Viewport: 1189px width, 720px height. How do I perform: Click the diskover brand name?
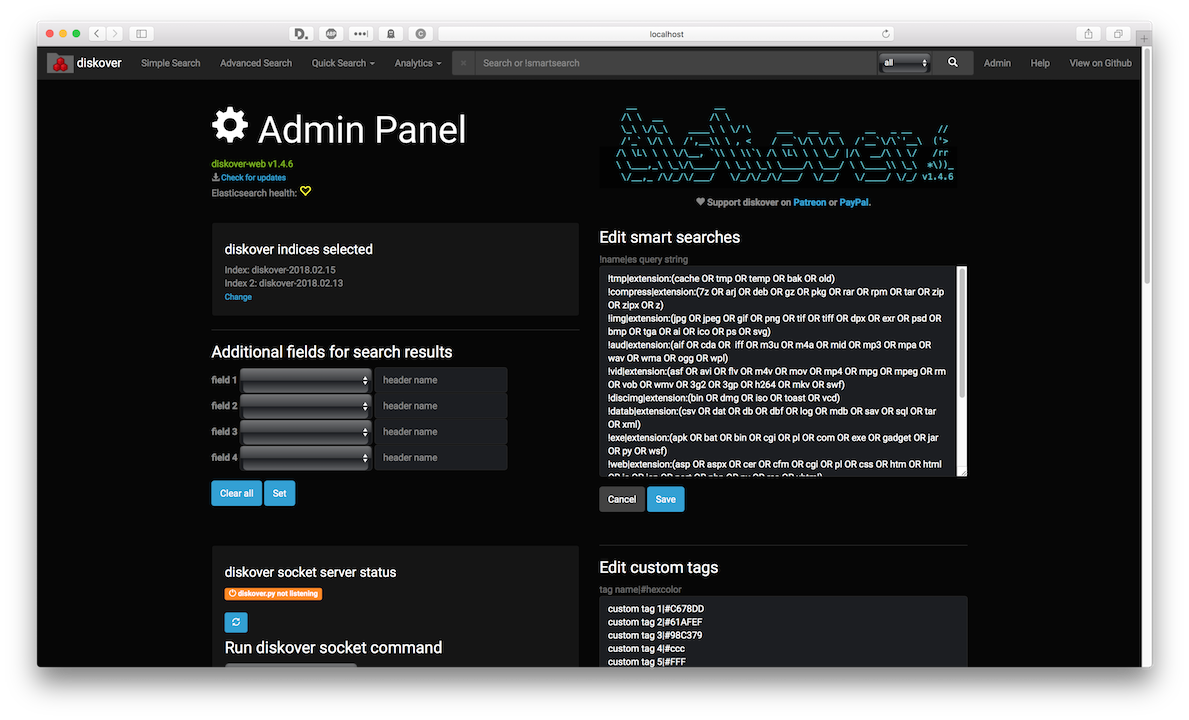coord(99,63)
